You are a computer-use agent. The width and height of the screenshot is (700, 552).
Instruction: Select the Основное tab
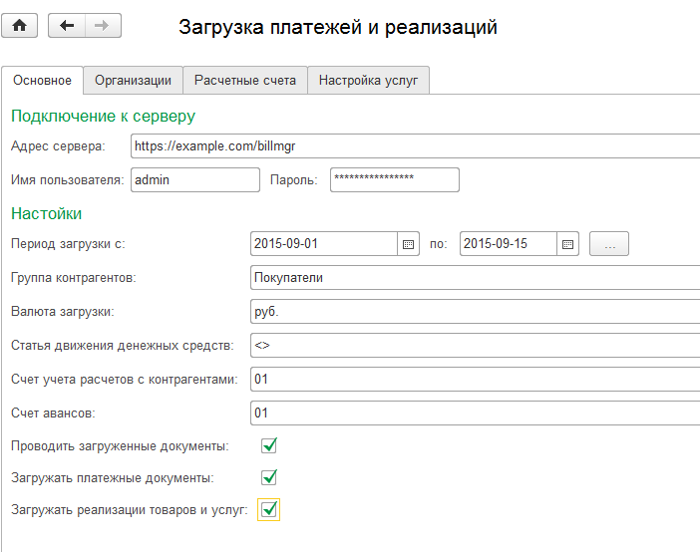(x=42, y=81)
